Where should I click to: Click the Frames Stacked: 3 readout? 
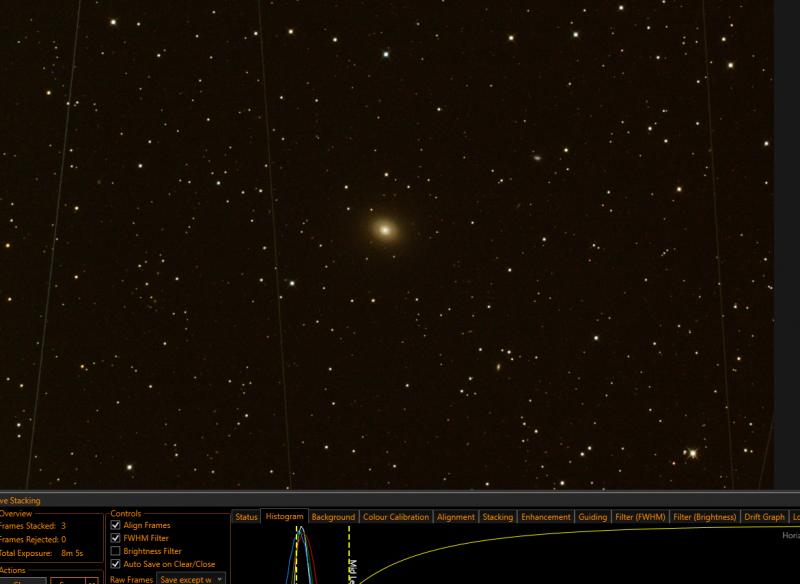(x=33, y=525)
